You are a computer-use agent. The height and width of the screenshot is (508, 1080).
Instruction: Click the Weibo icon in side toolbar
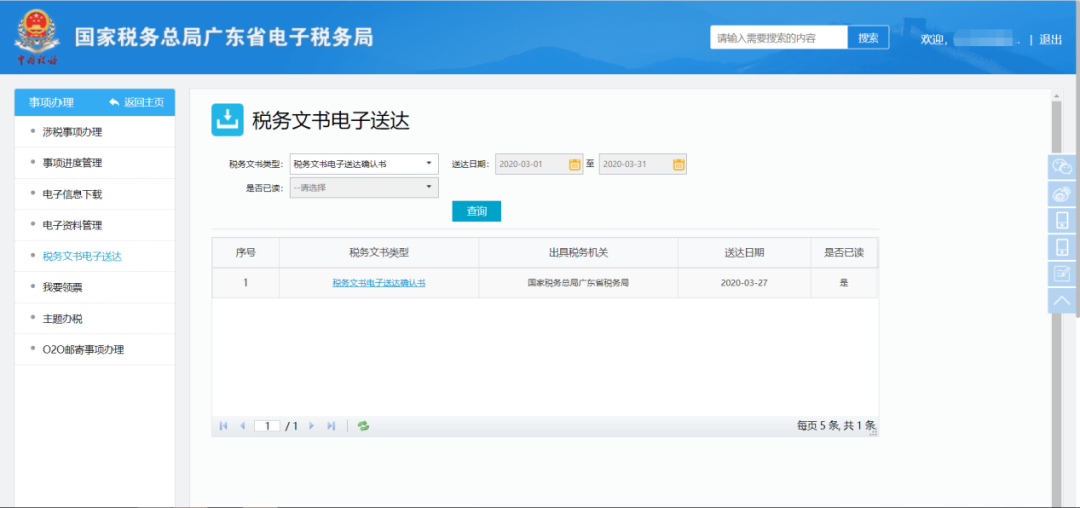click(1062, 194)
